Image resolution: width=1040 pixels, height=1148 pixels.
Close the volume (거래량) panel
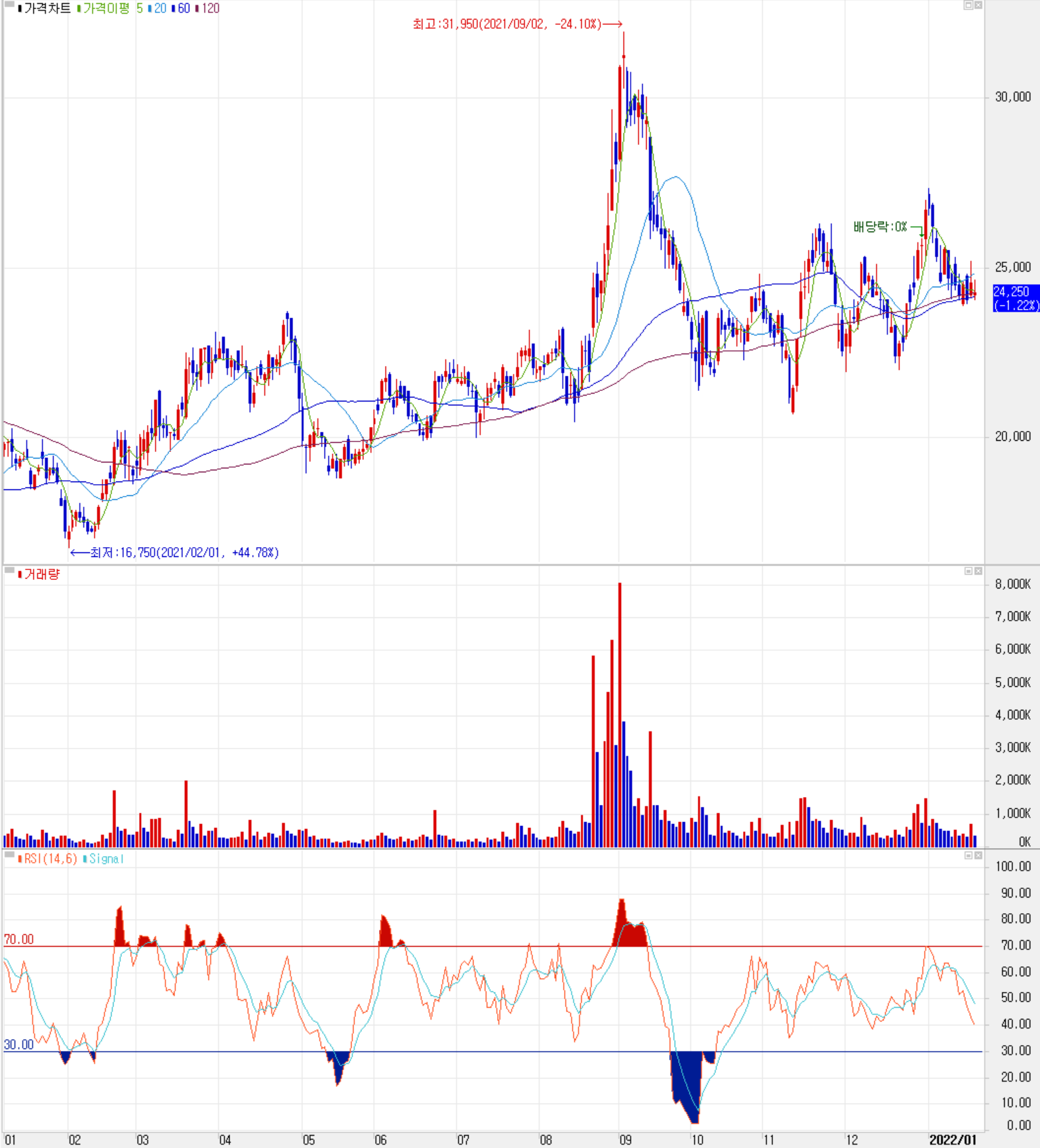click(978, 571)
